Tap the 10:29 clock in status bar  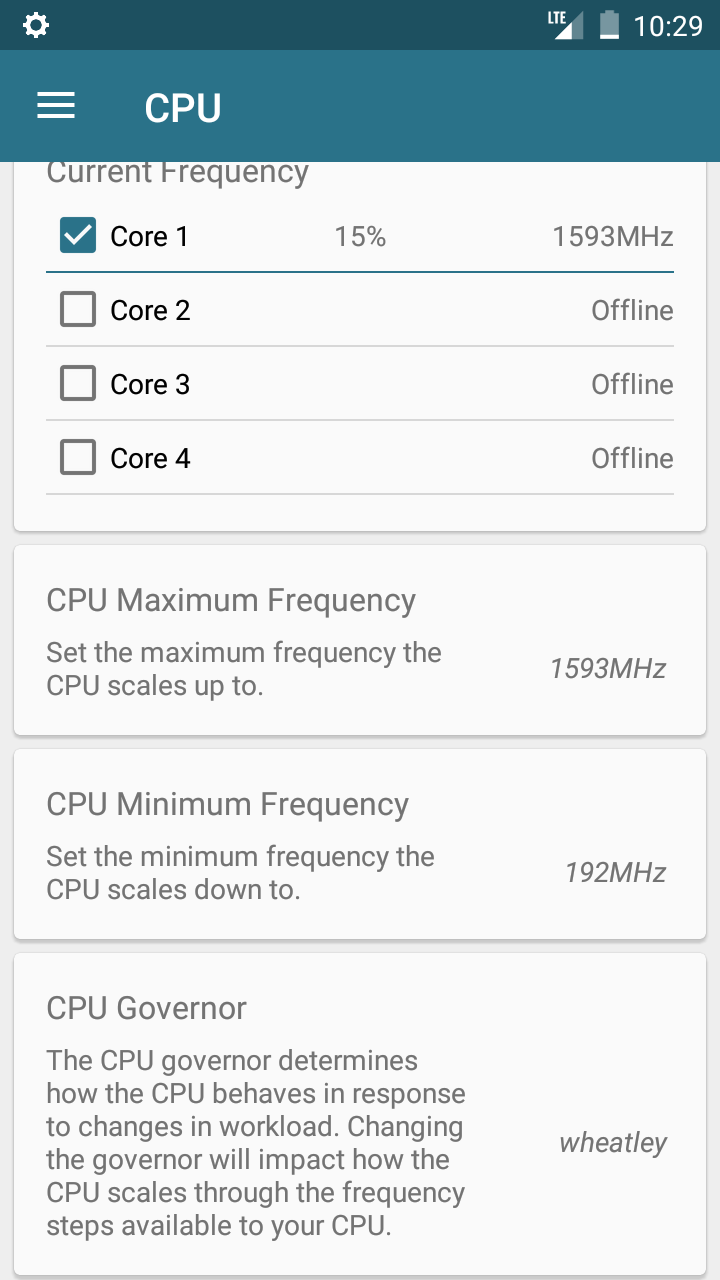tap(669, 26)
